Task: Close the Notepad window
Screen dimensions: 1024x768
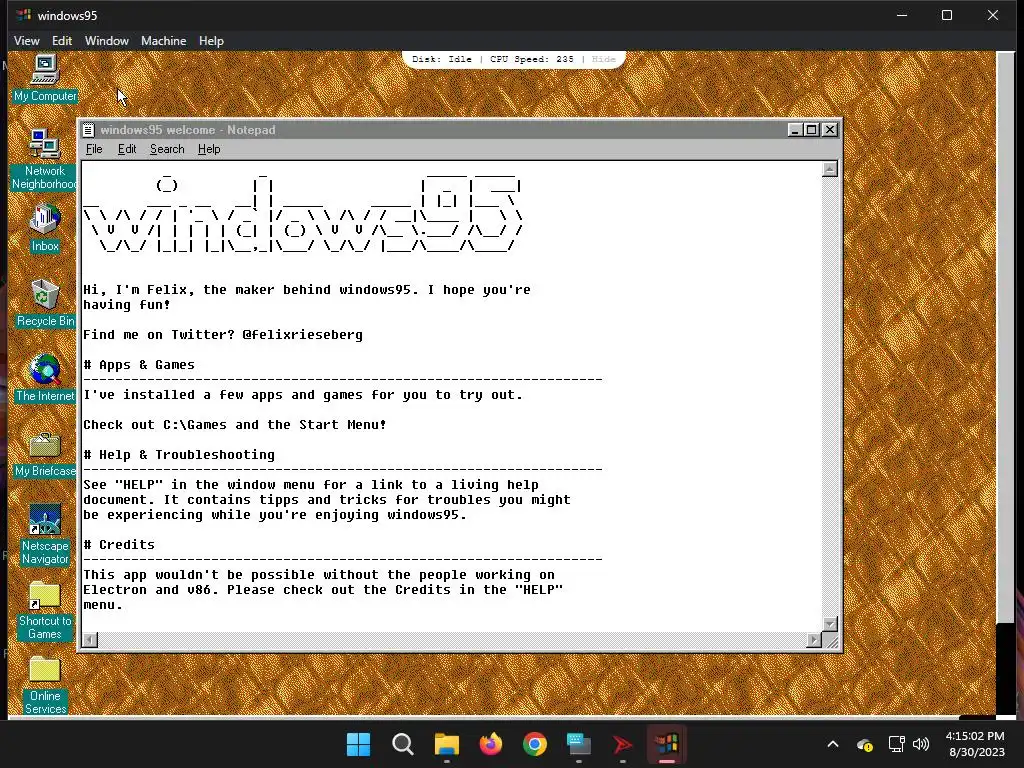Action: (829, 130)
